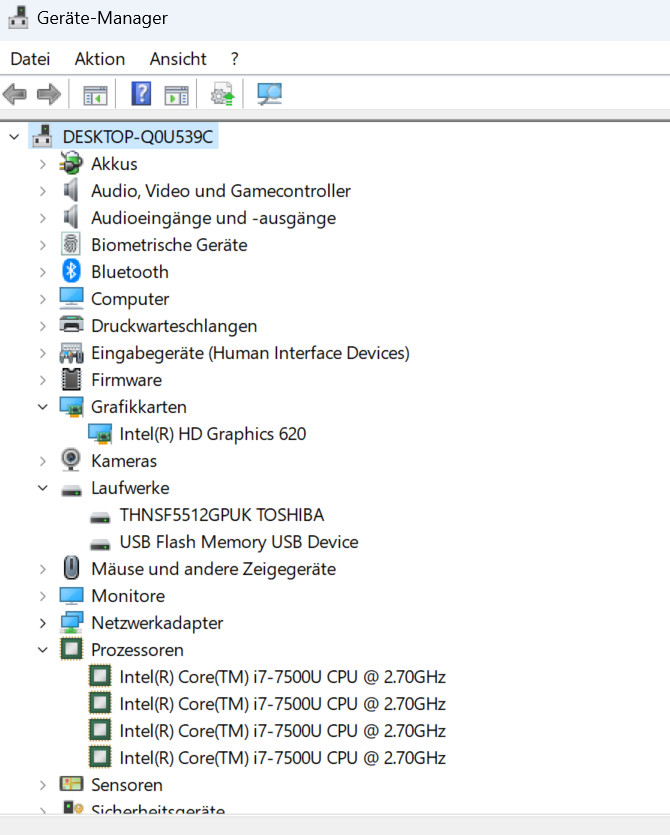Viewport: 670px width, 835px height.
Task: Expand the Akkus category
Action: [x=43, y=164]
